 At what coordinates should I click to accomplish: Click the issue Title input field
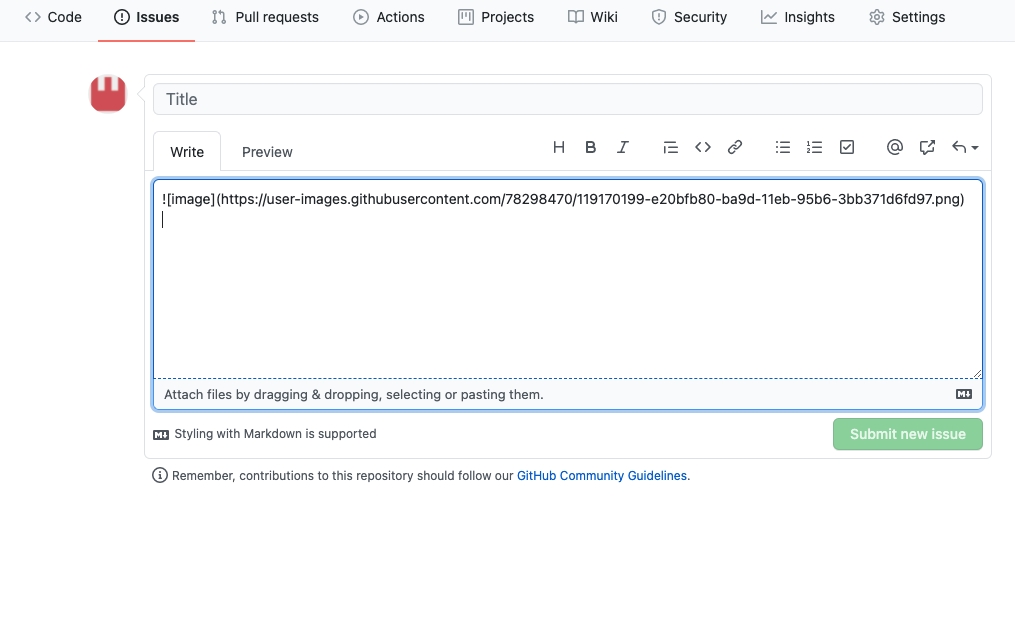coord(568,98)
